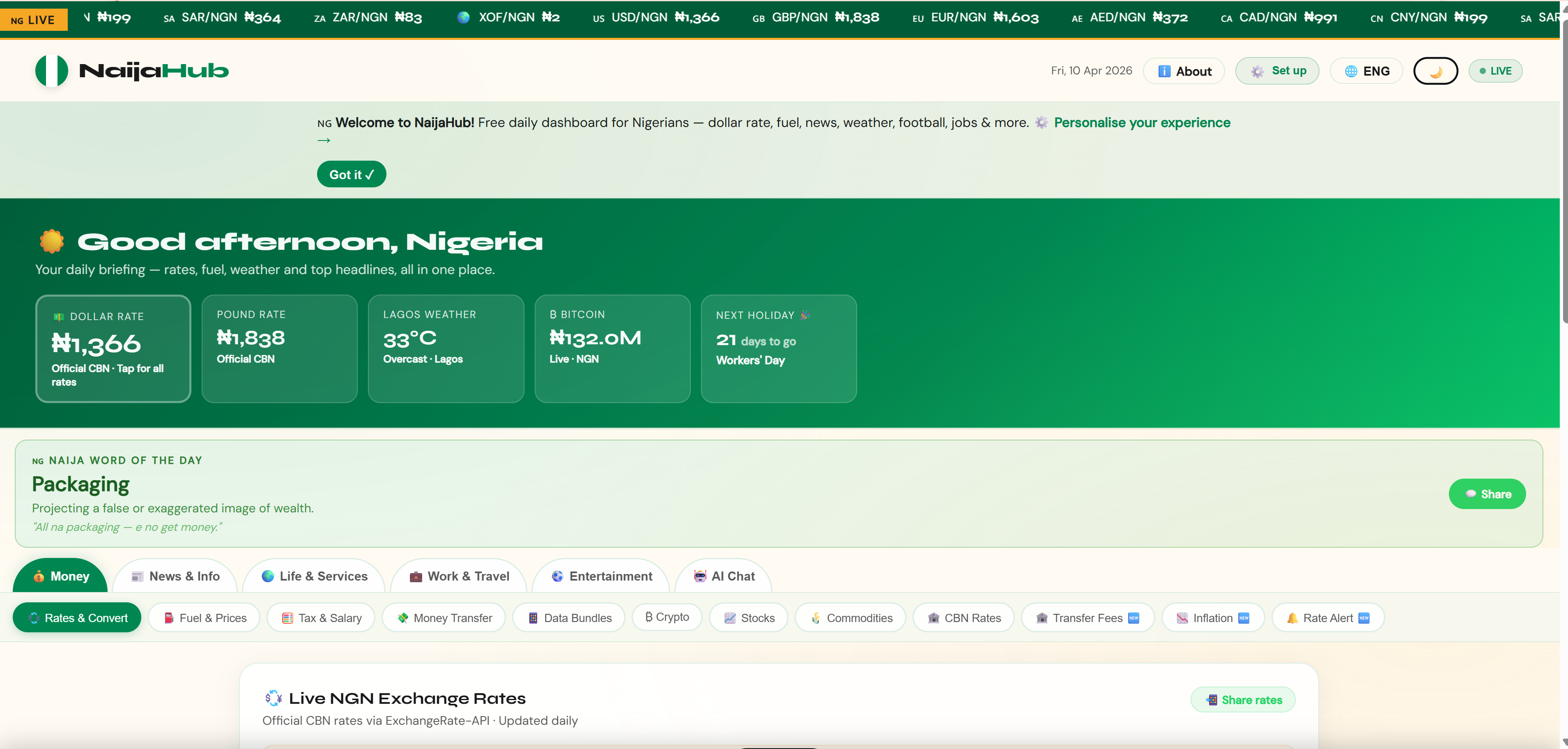This screenshot has height=749, width=1568.
Task: Follow the Personalise your experience link
Action: (1142, 122)
